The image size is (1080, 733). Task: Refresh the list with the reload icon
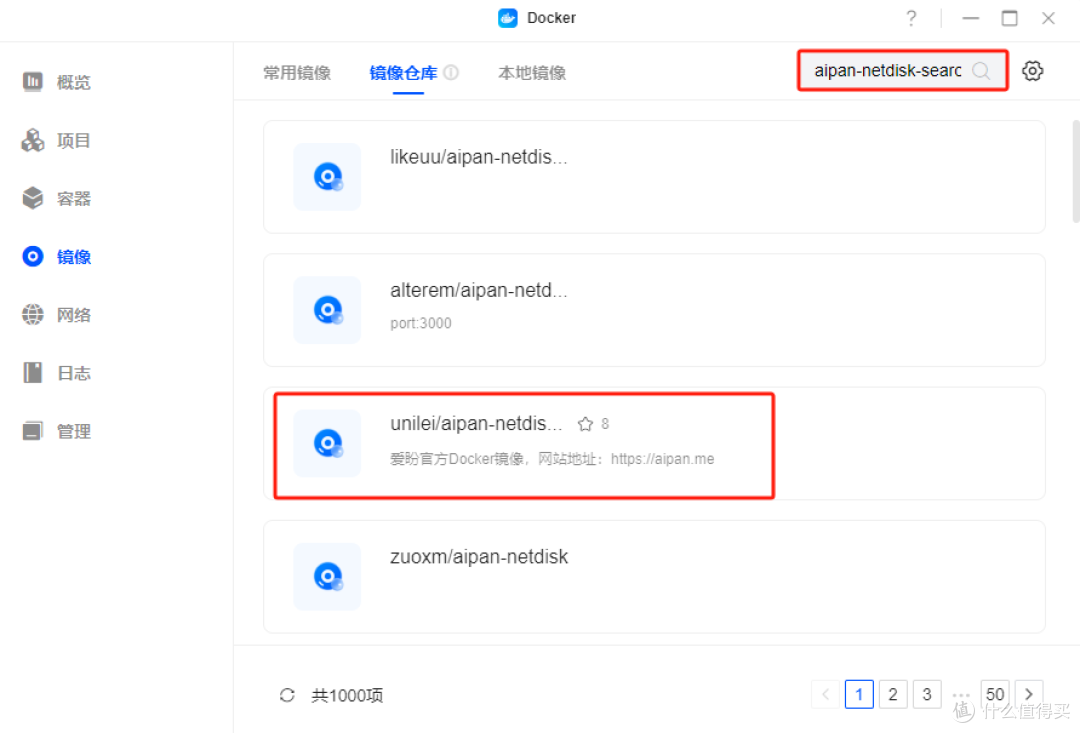[287, 695]
